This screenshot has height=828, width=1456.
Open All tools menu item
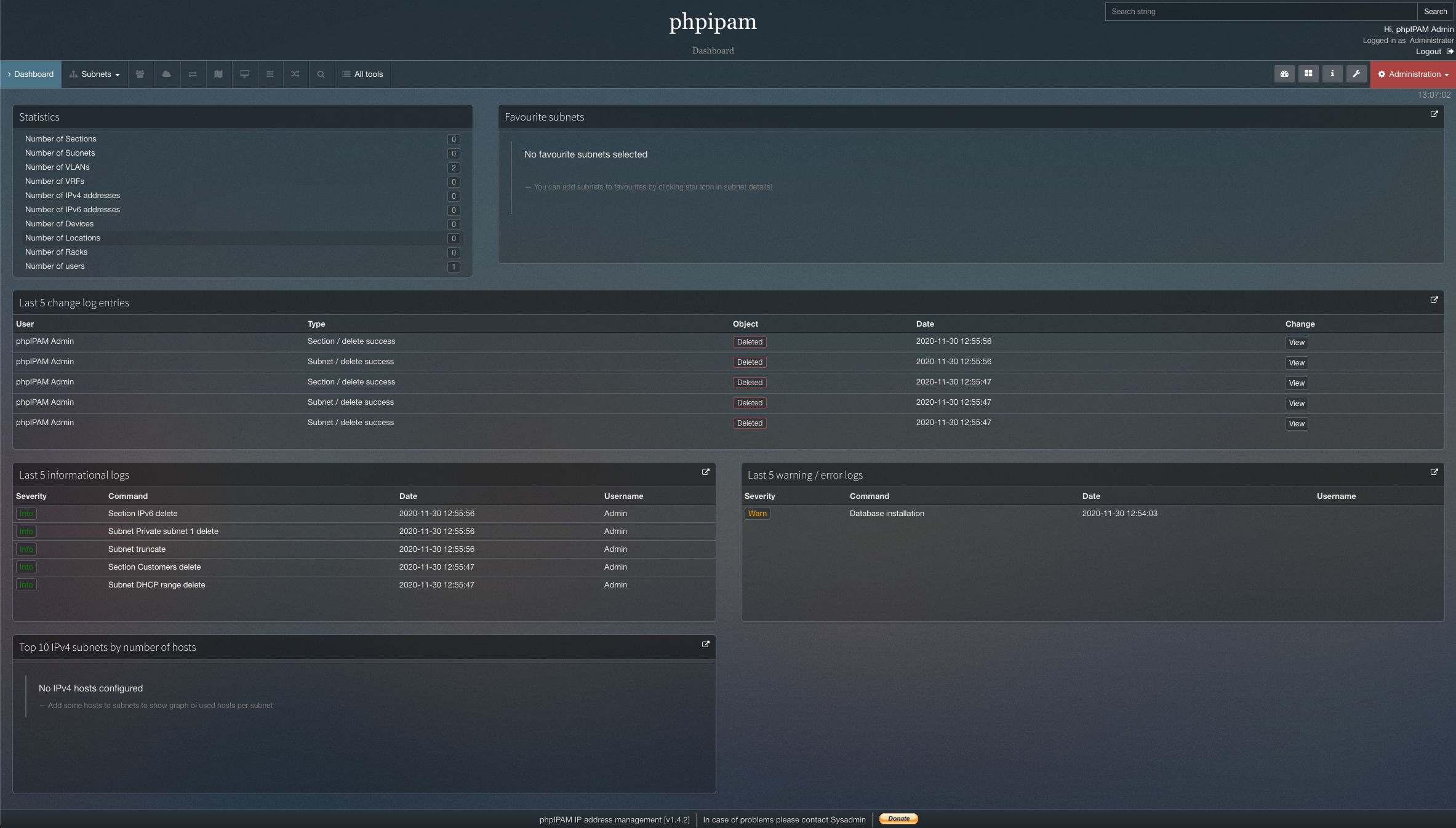pos(362,74)
